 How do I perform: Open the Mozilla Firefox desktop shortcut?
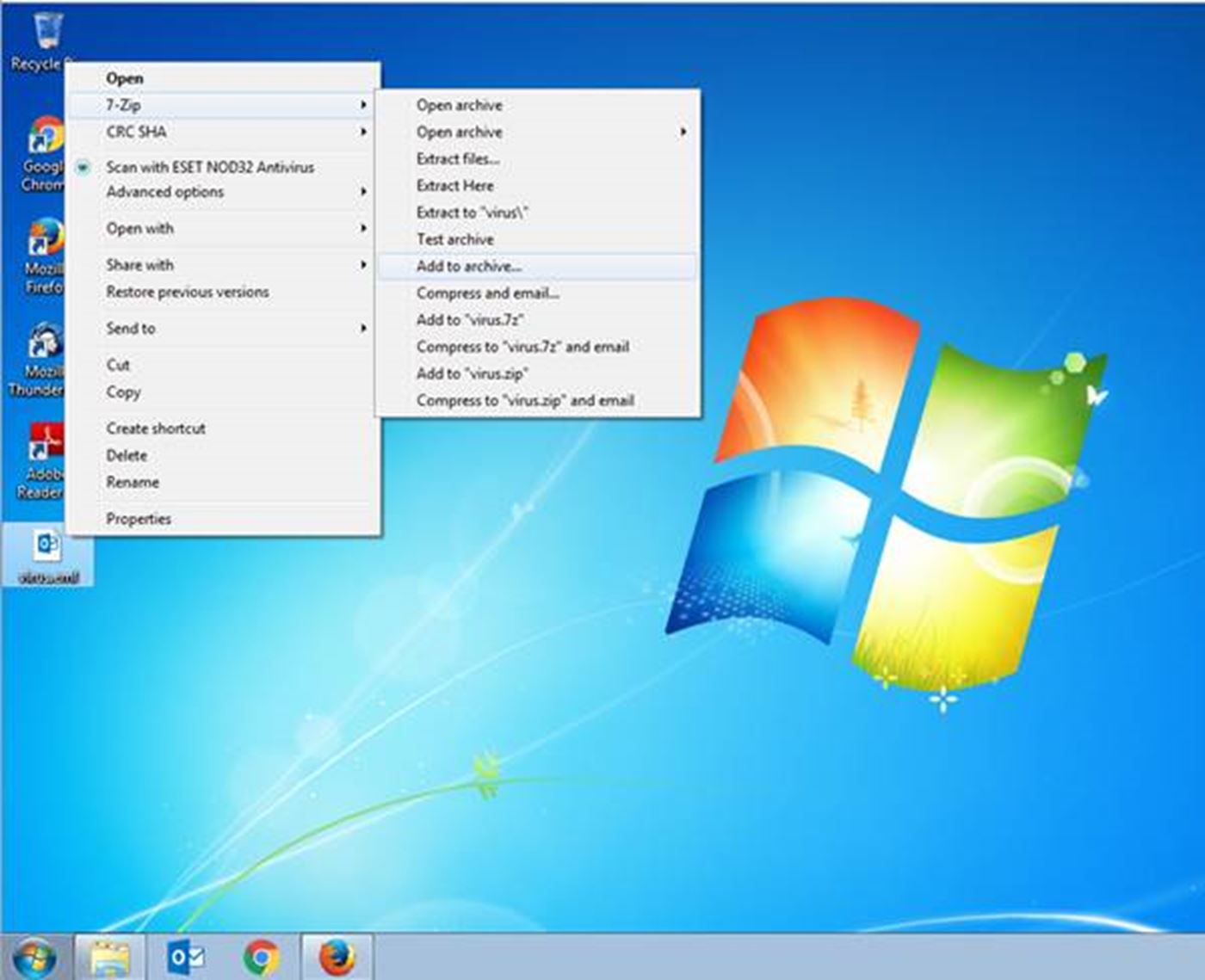(x=45, y=241)
